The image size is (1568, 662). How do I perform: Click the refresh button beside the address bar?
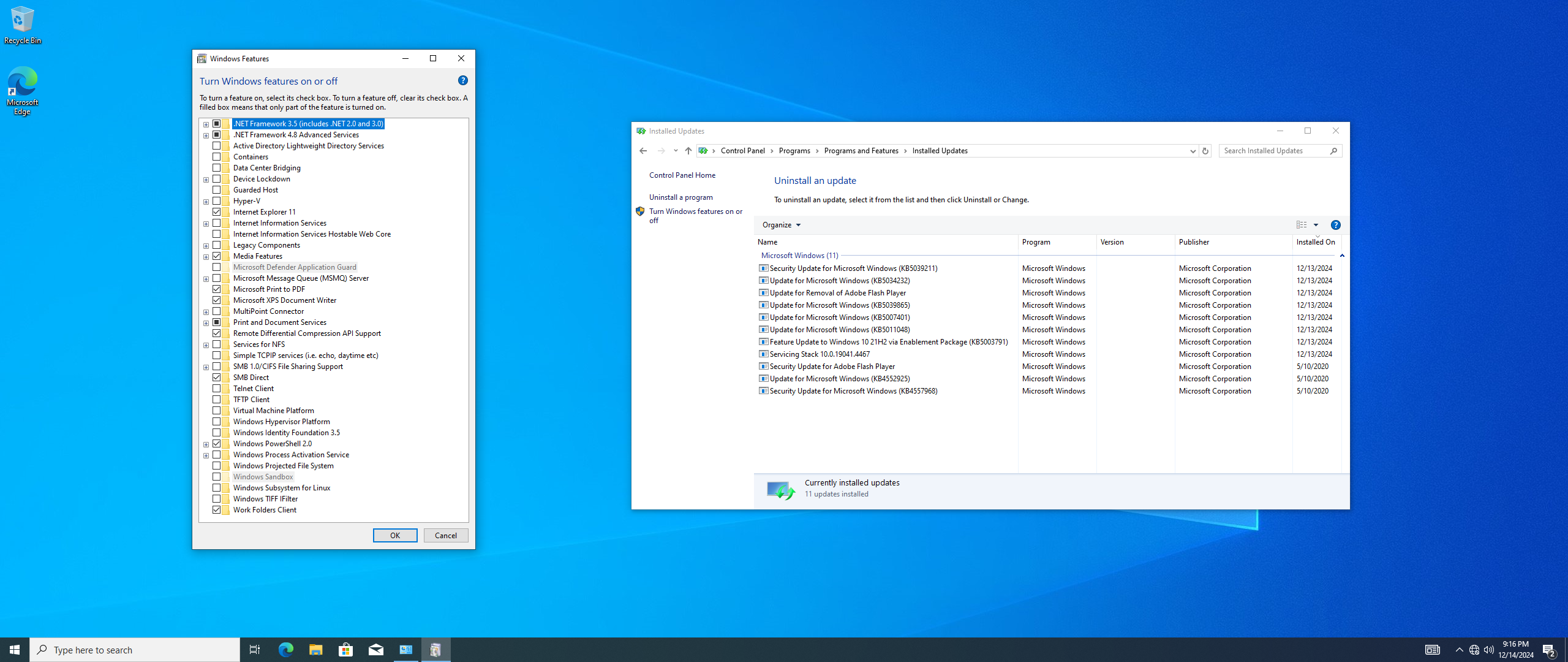(x=1205, y=151)
